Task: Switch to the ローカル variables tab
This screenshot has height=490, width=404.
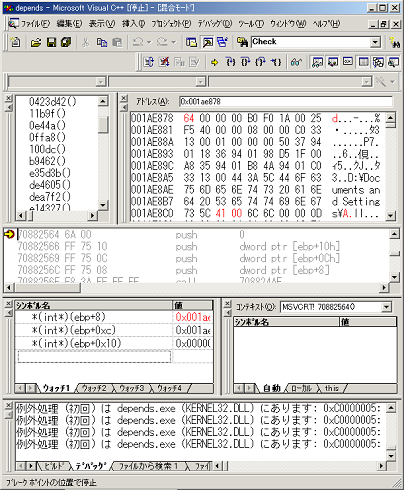Action: 301,388
